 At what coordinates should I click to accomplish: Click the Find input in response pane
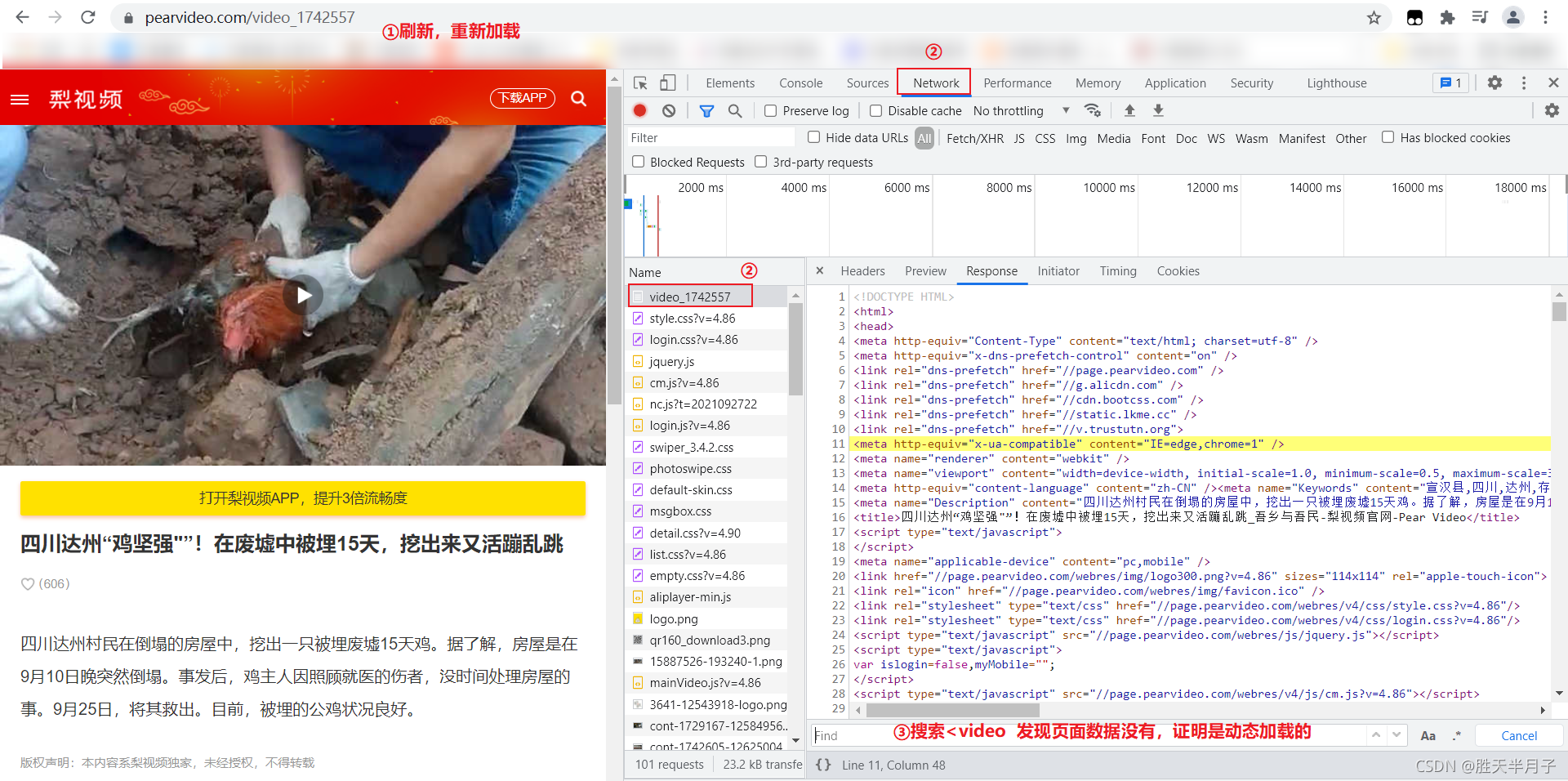tap(1088, 735)
